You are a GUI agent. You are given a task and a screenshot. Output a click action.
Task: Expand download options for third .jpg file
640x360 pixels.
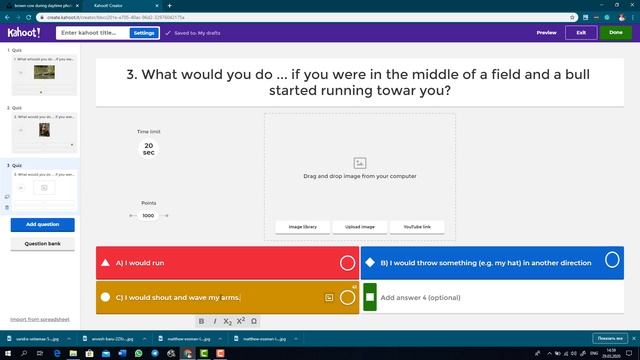click(x=220, y=339)
